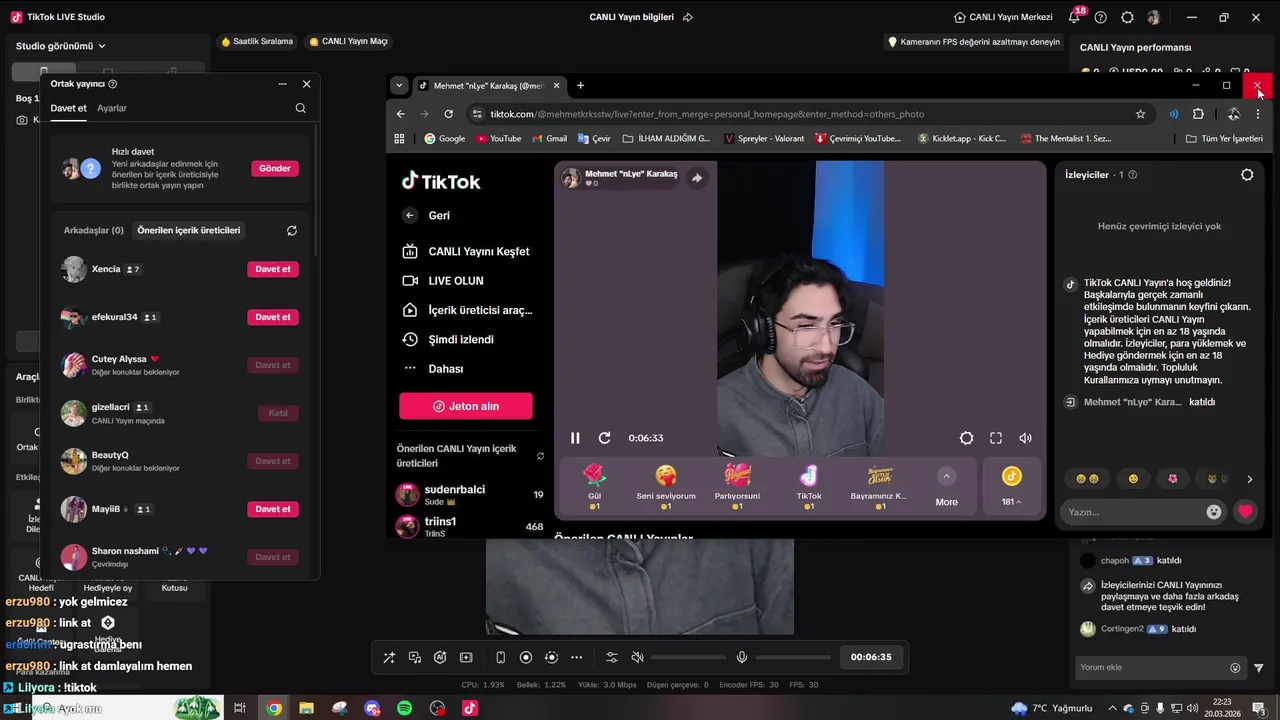This screenshot has height=720, width=1280.
Task: Open magic effects wand in bottom toolbar
Action: pyautogui.click(x=389, y=657)
